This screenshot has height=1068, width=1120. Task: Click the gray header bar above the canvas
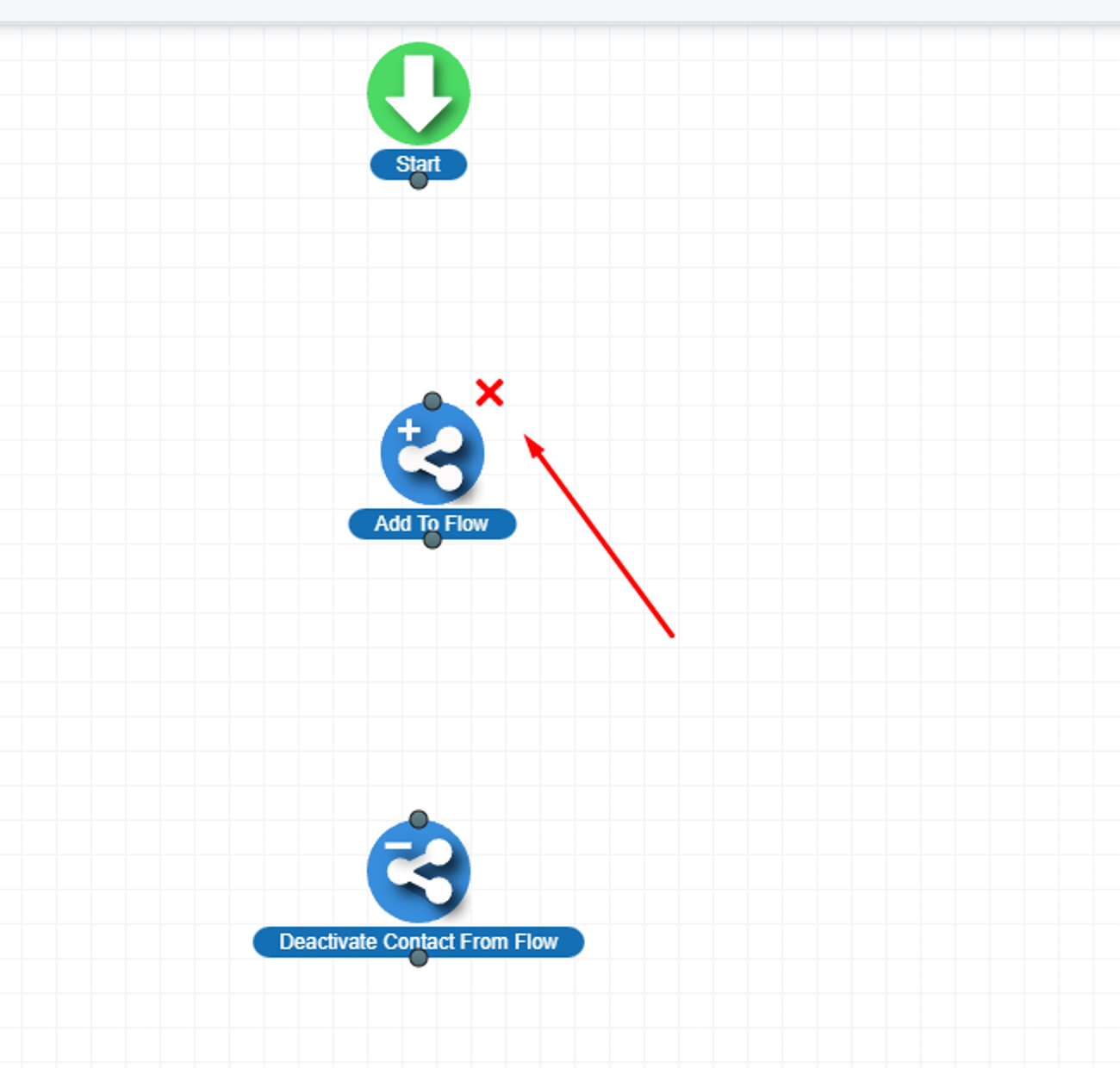pyautogui.click(x=560, y=10)
